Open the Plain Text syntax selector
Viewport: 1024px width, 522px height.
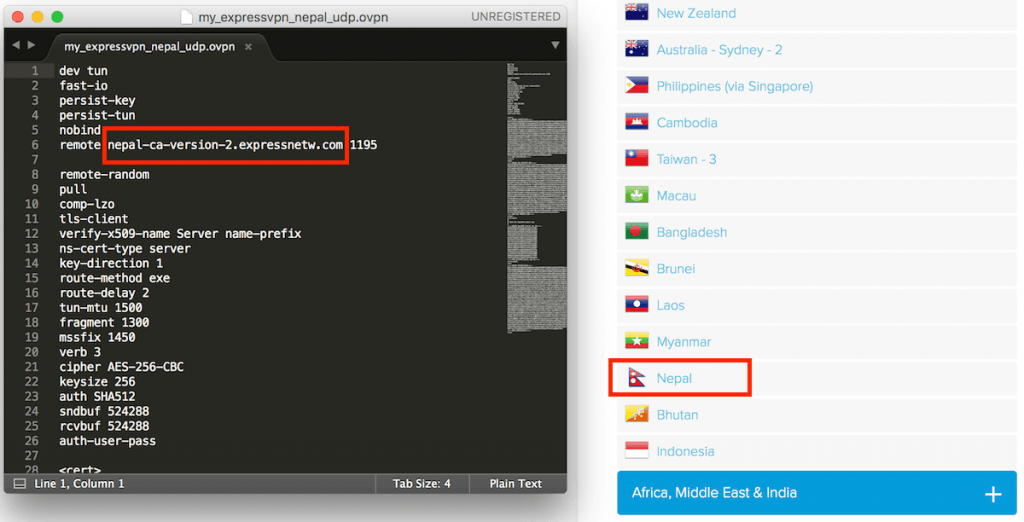coord(515,484)
